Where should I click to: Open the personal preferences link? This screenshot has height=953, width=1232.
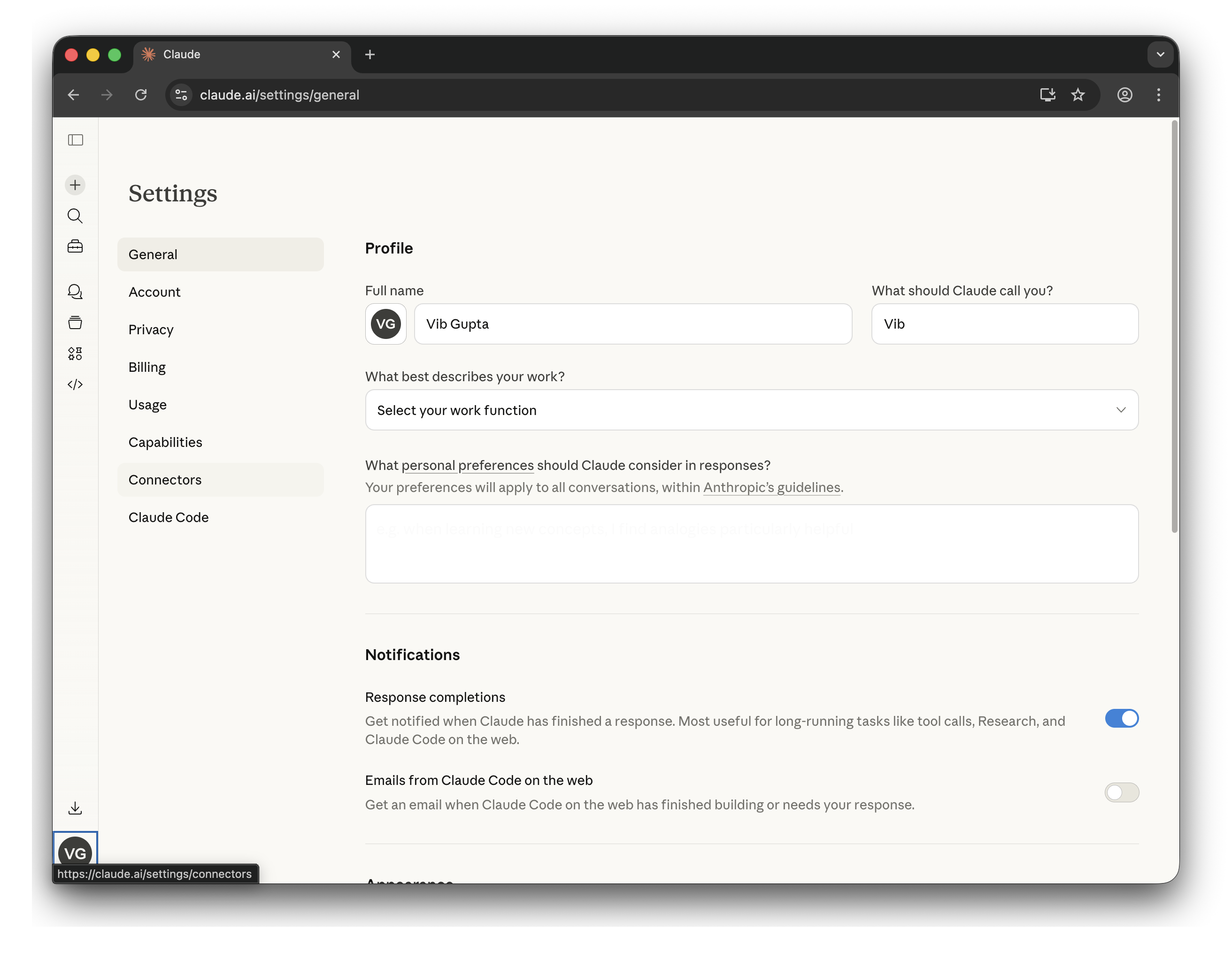[x=467, y=465]
